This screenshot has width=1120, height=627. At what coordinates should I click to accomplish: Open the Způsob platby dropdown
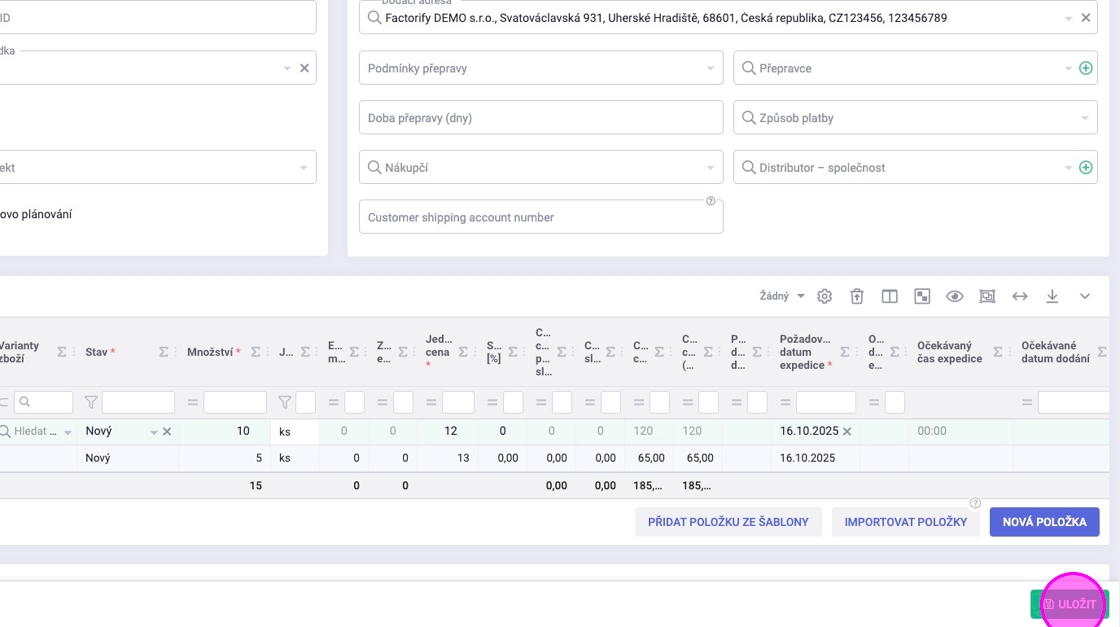915,118
